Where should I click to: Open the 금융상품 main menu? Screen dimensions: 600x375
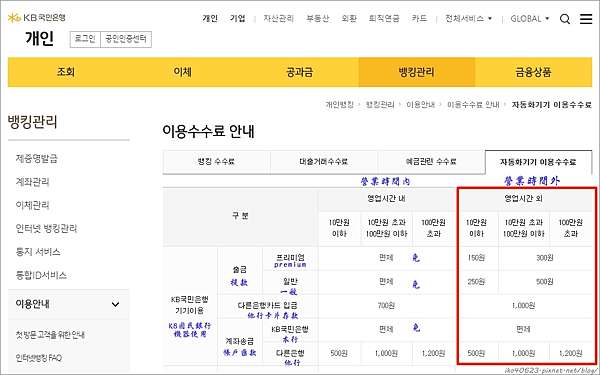coord(533,72)
